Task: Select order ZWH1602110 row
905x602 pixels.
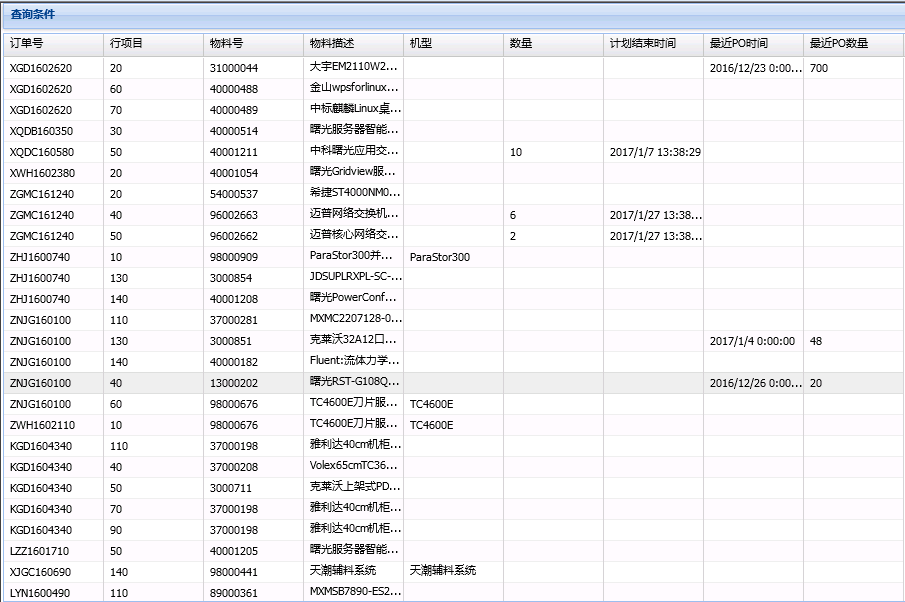Action: [x=454, y=425]
